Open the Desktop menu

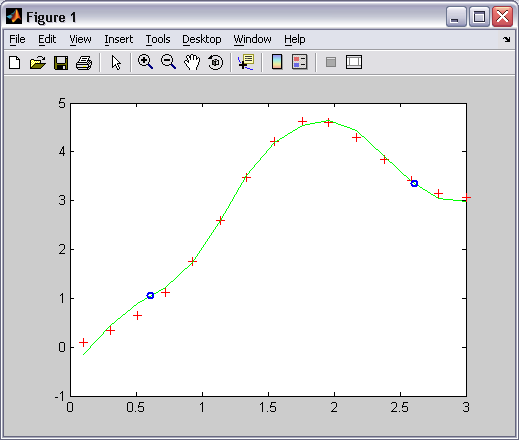[x=202, y=39]
